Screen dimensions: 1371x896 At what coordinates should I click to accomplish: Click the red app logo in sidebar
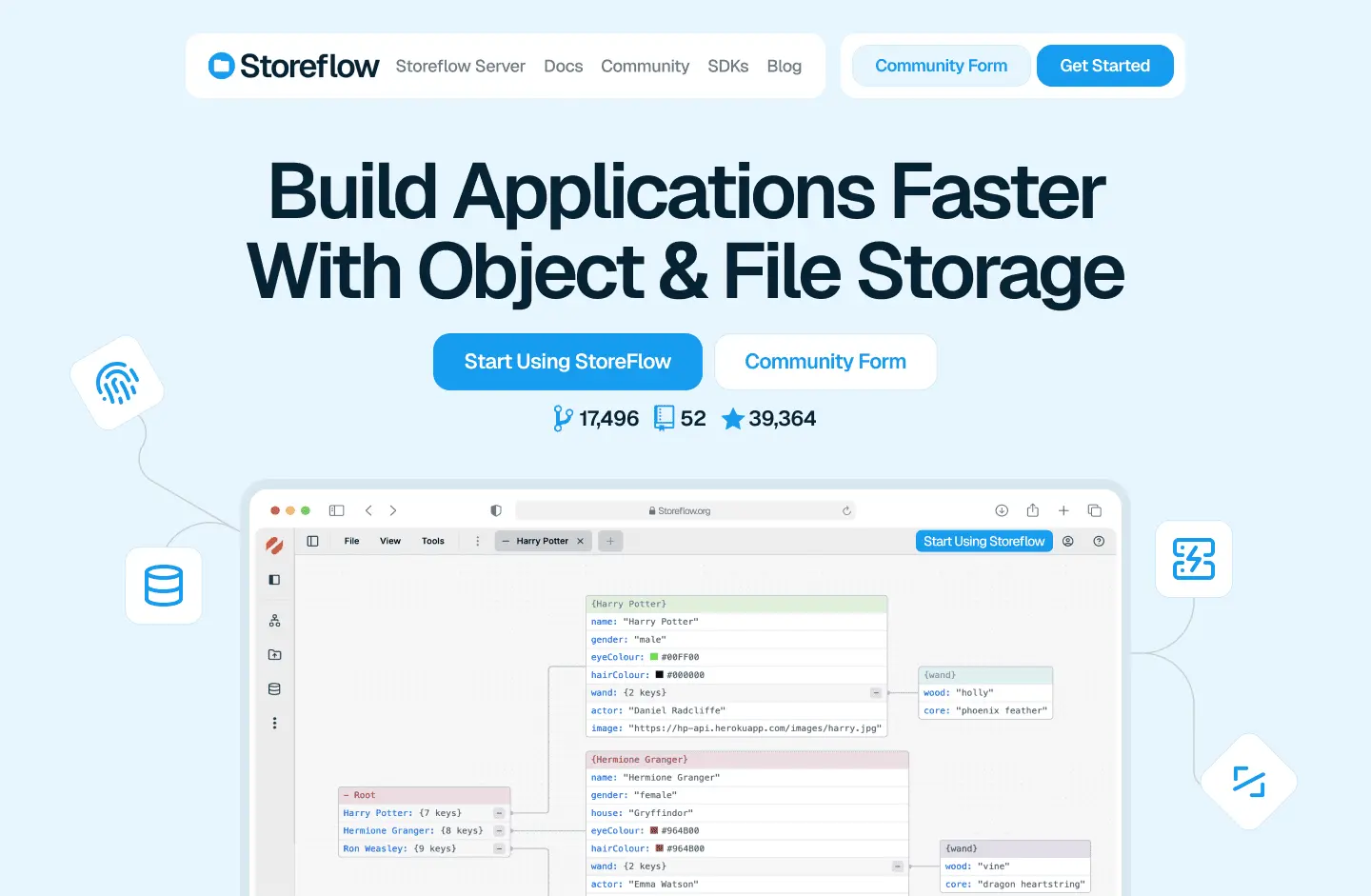[x=274, y=546]
